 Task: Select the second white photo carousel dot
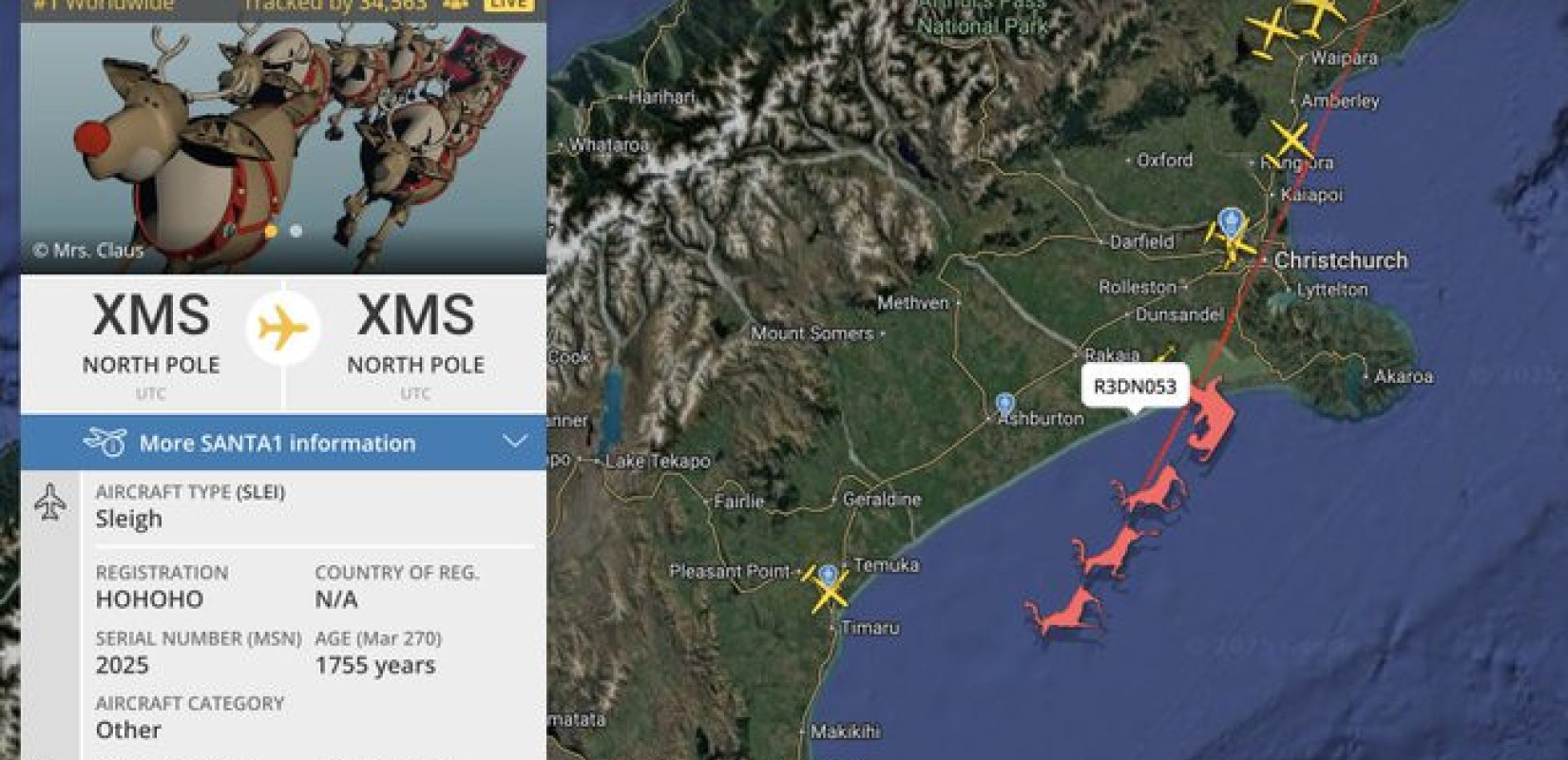click(296, 231)
